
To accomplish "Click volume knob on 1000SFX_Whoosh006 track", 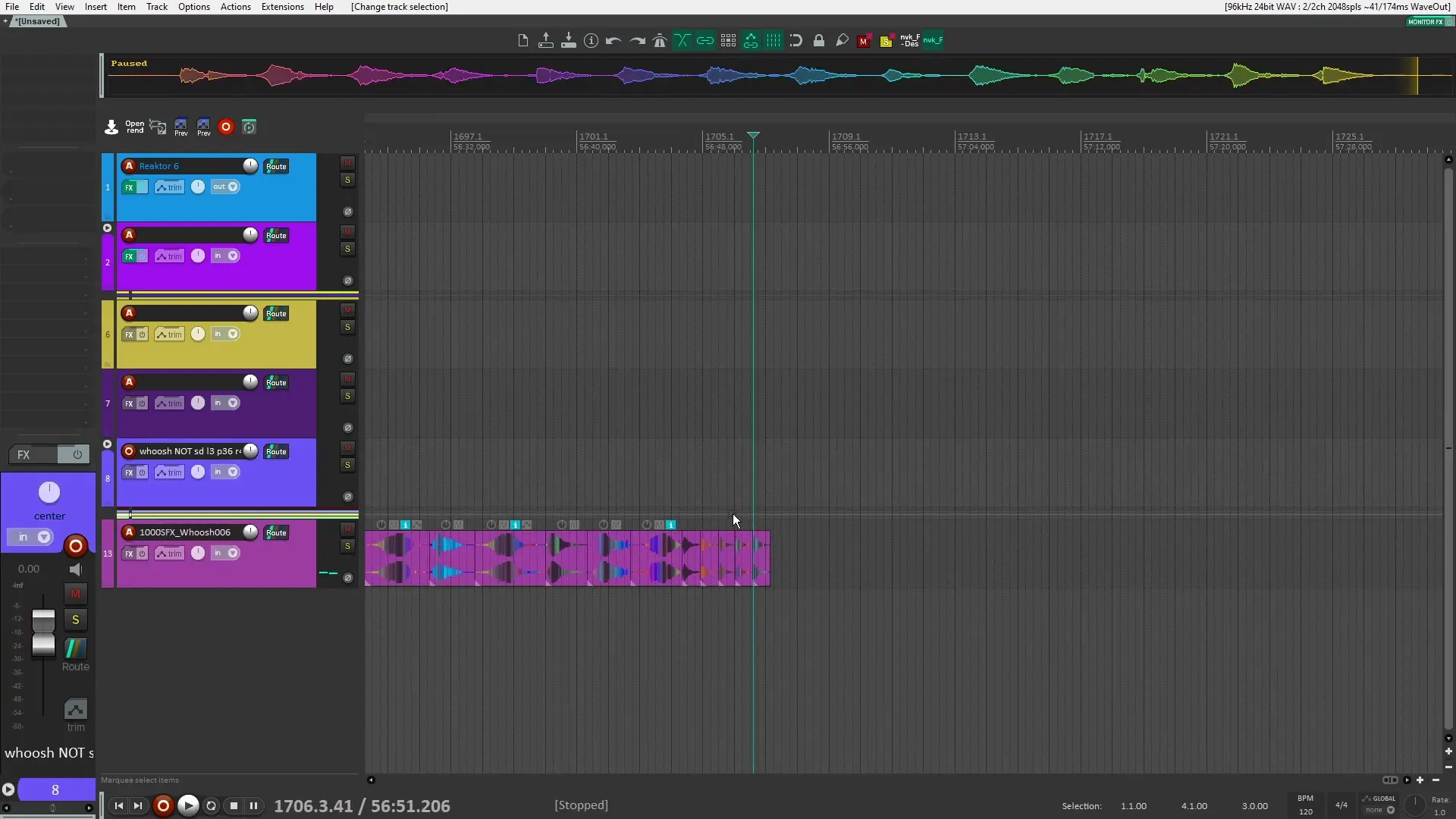I will point(250,532).
